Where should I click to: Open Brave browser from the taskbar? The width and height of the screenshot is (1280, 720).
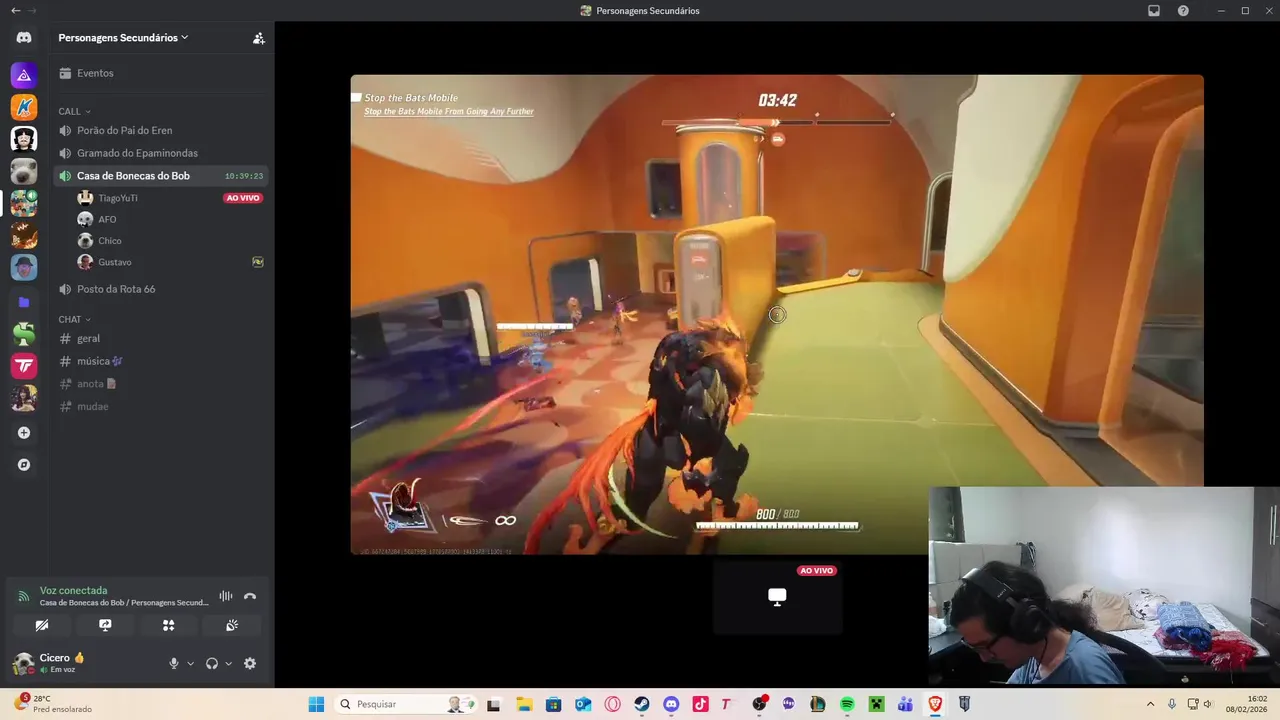[935, 704]
